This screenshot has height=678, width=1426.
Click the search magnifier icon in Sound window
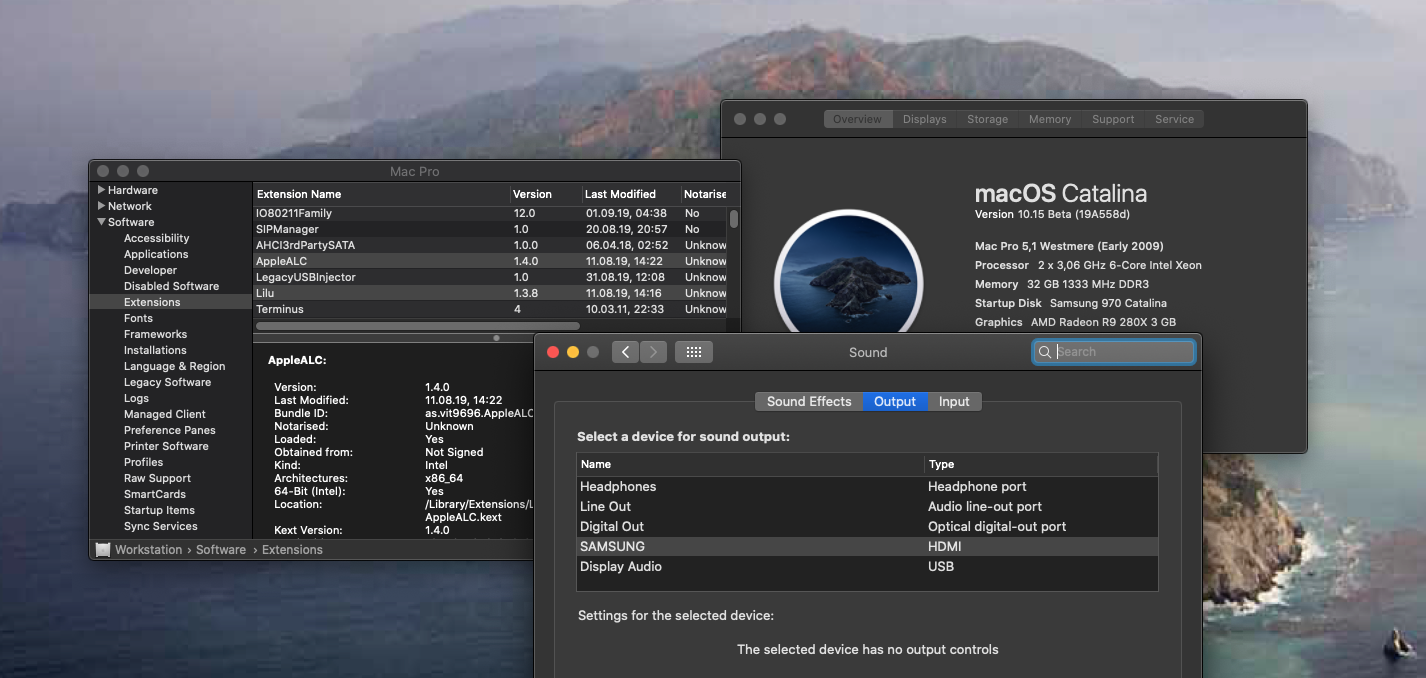point(1045,352)
